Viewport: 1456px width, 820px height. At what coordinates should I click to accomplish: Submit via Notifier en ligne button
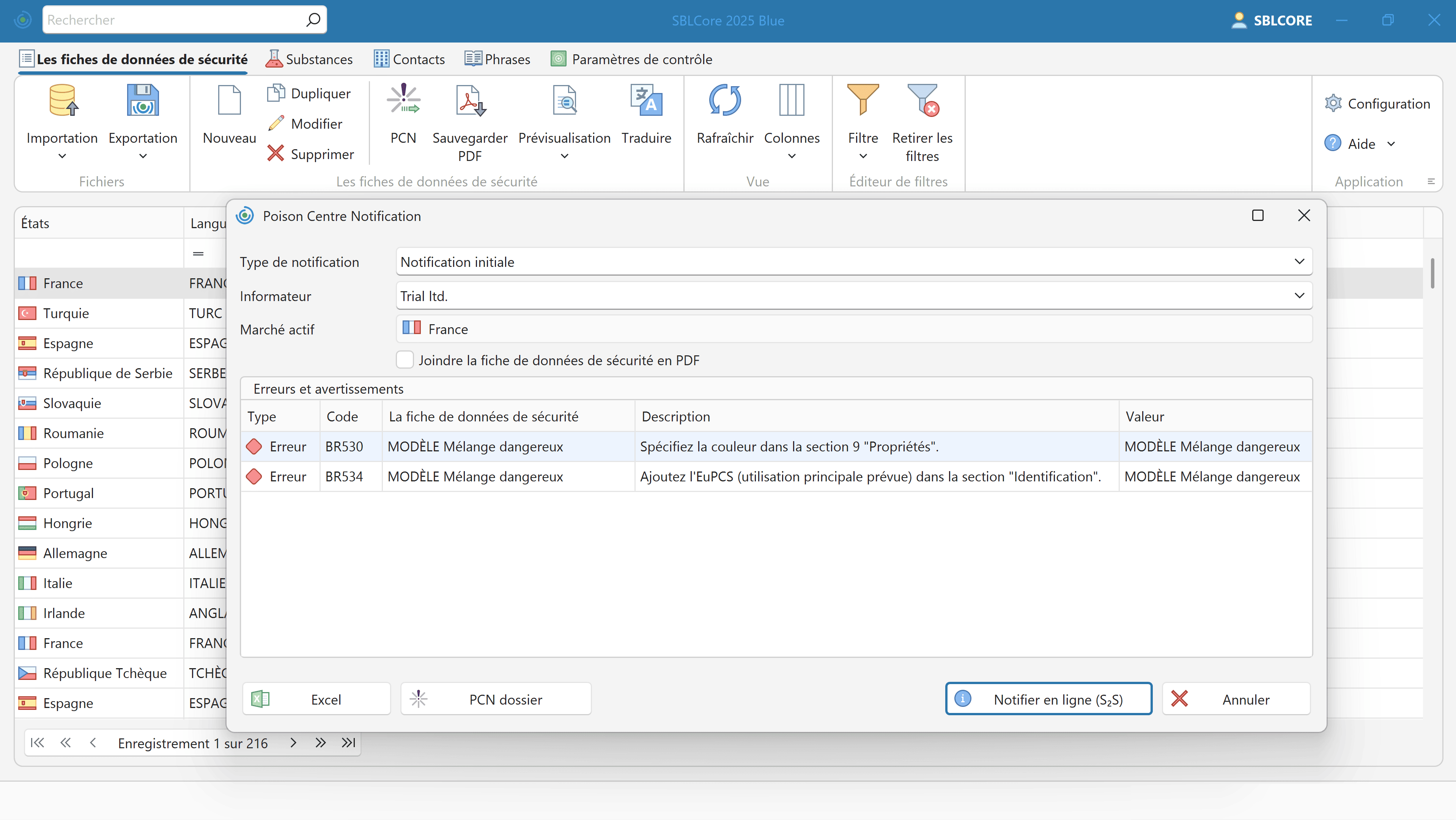pyautogui.click(x=1048, y=699)
